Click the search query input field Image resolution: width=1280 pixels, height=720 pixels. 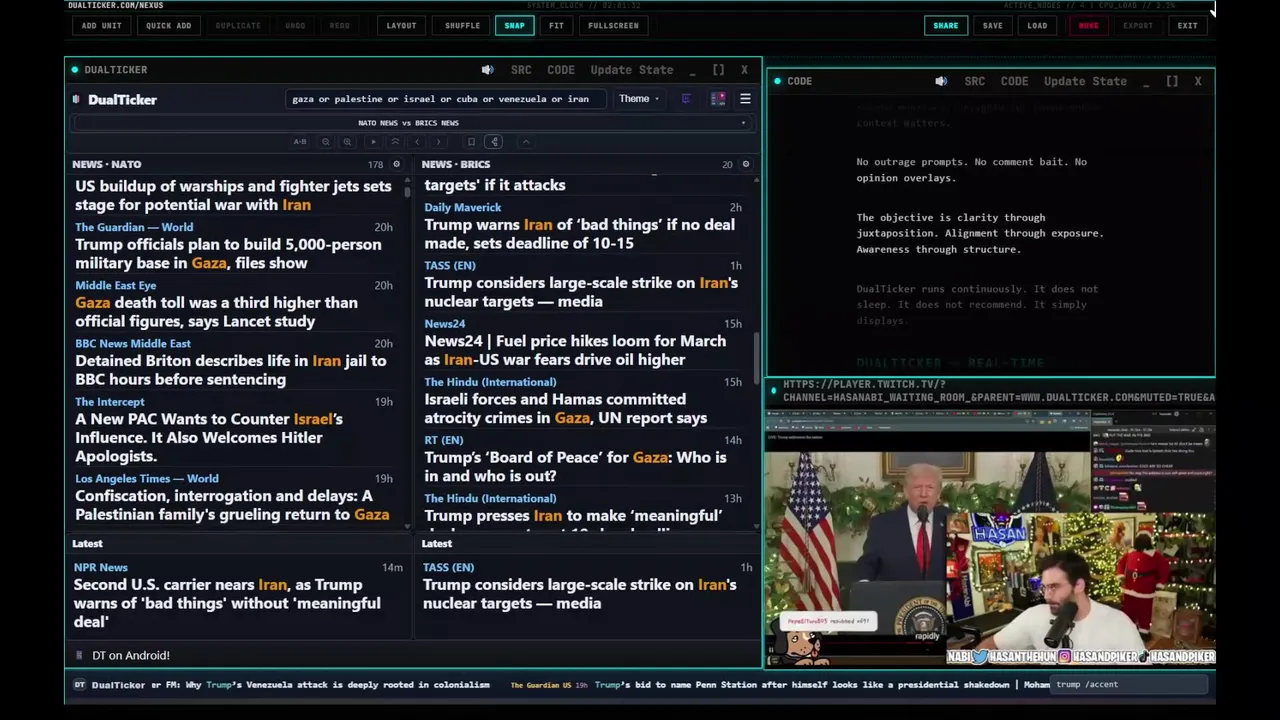446,99
